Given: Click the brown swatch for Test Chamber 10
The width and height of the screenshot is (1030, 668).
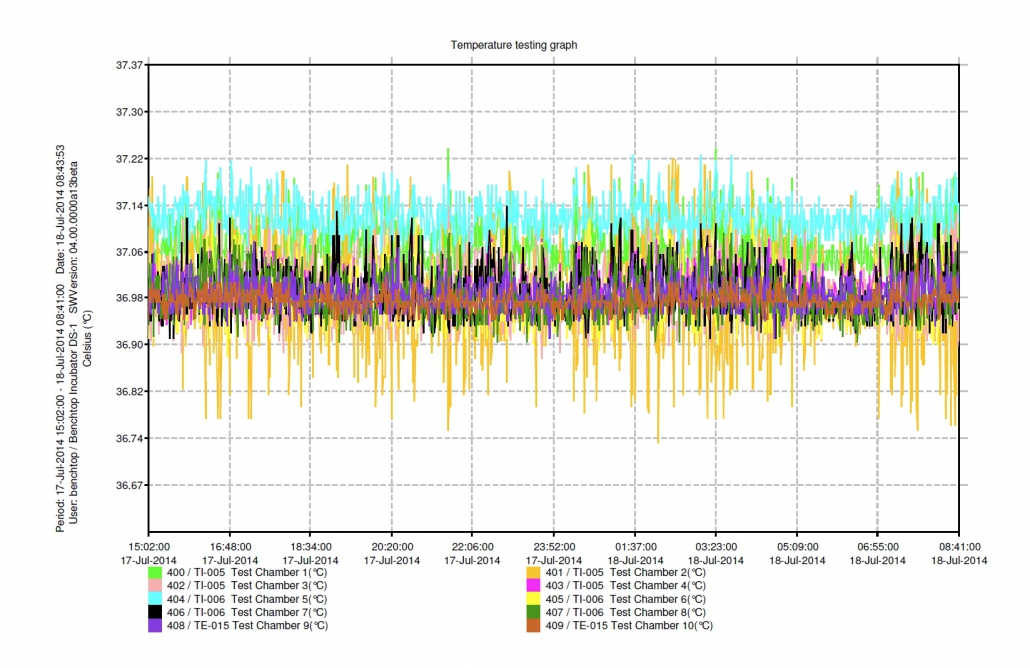Looking at the screenshot, I should click(531, 625).
